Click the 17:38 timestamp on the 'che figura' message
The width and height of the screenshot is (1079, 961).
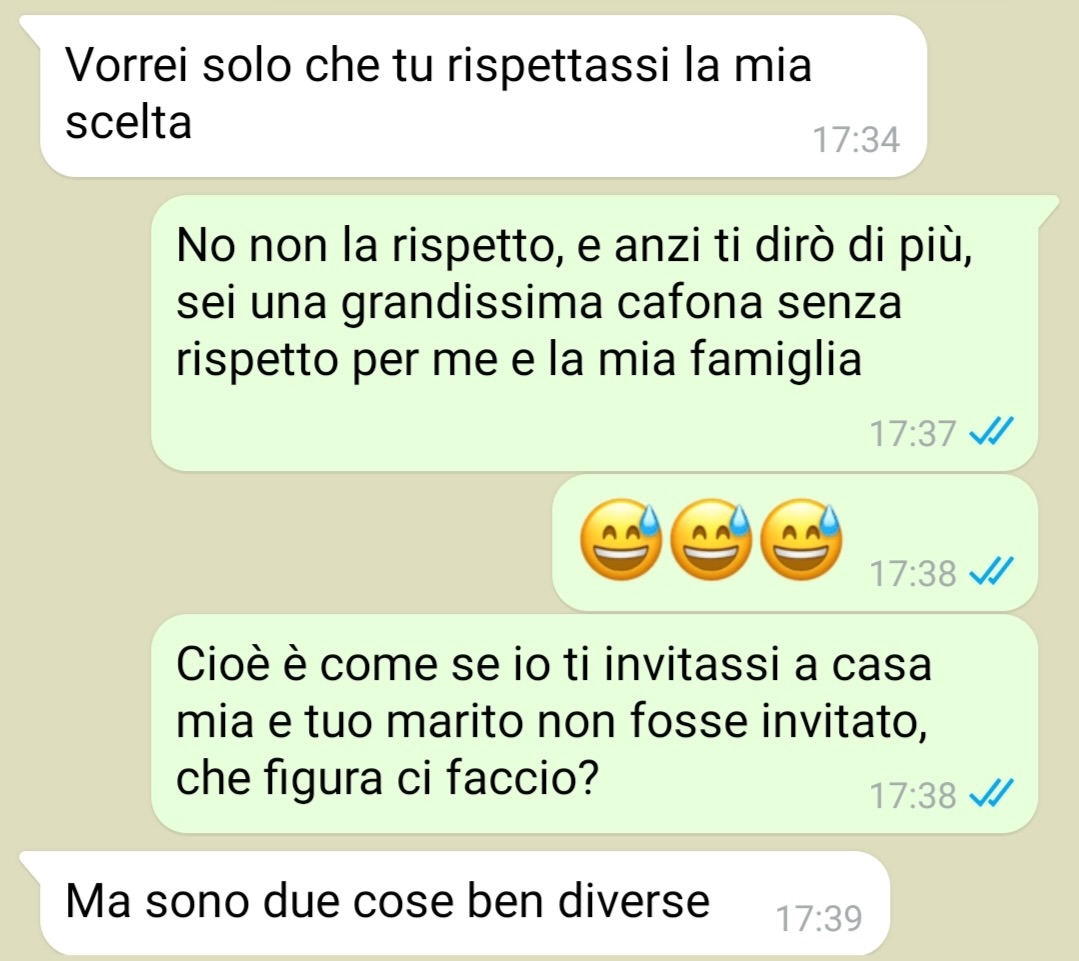tap(912, 795)
